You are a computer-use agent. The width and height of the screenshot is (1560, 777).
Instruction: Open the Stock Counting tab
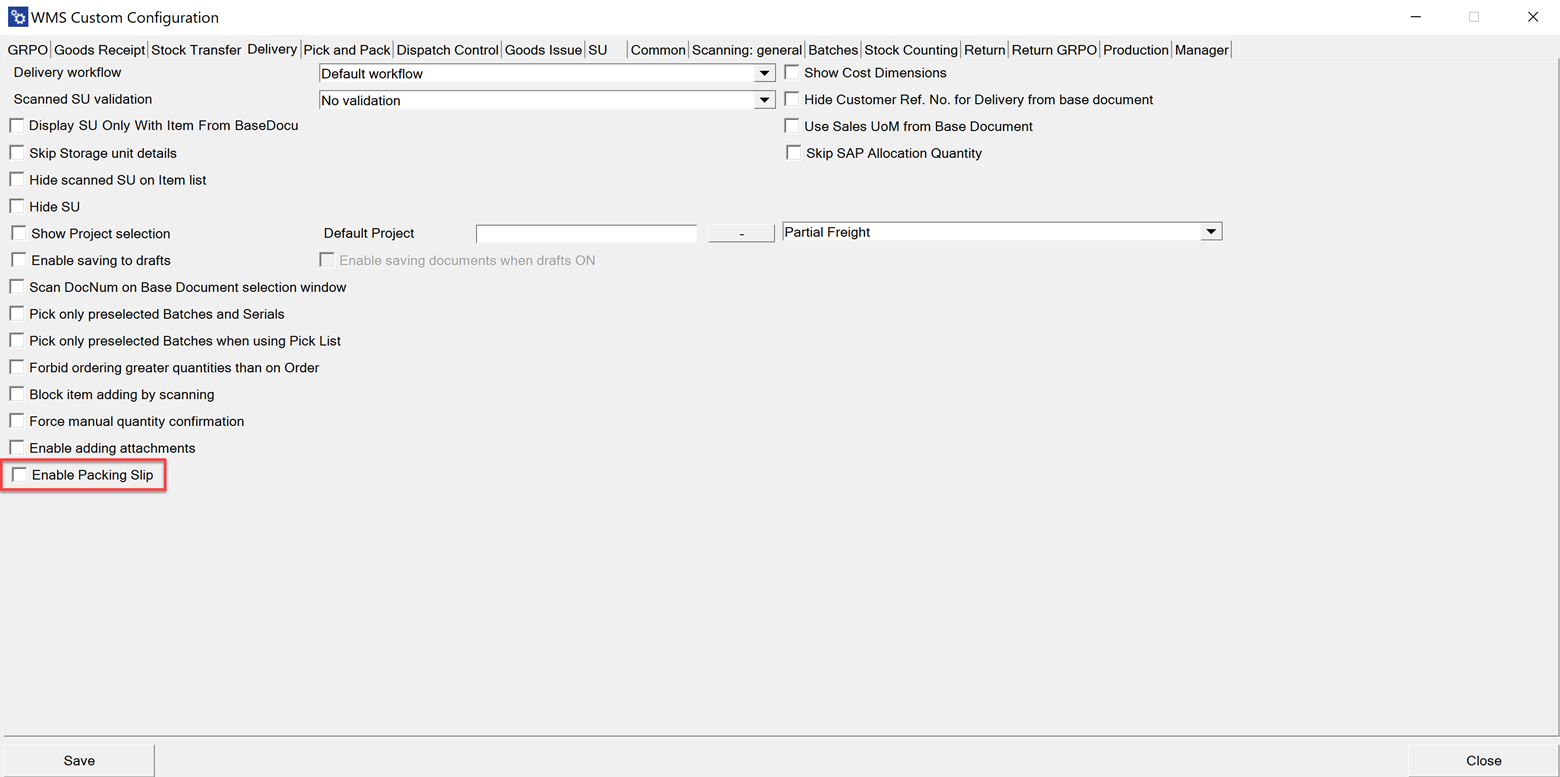910,49
